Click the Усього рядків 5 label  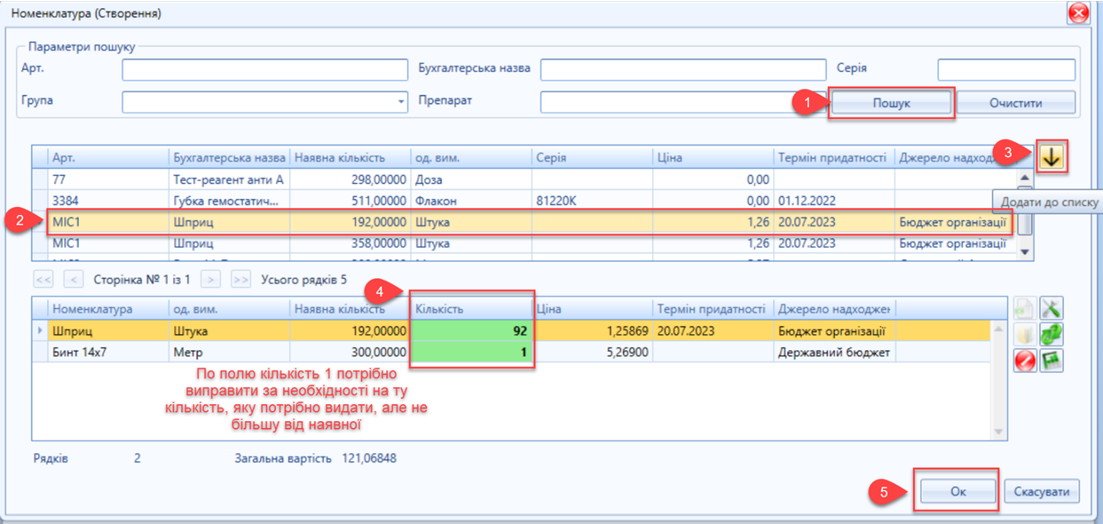coord(304,279)
